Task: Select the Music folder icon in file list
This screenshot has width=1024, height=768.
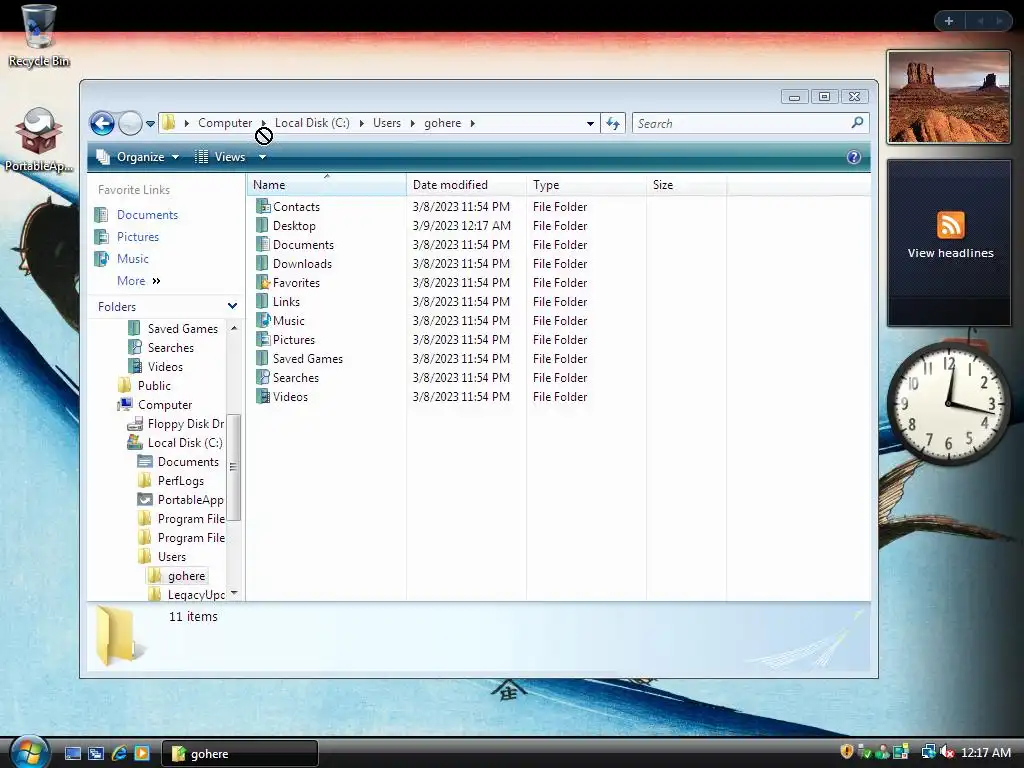Action: pyautogui.click(x=263, y=320)
